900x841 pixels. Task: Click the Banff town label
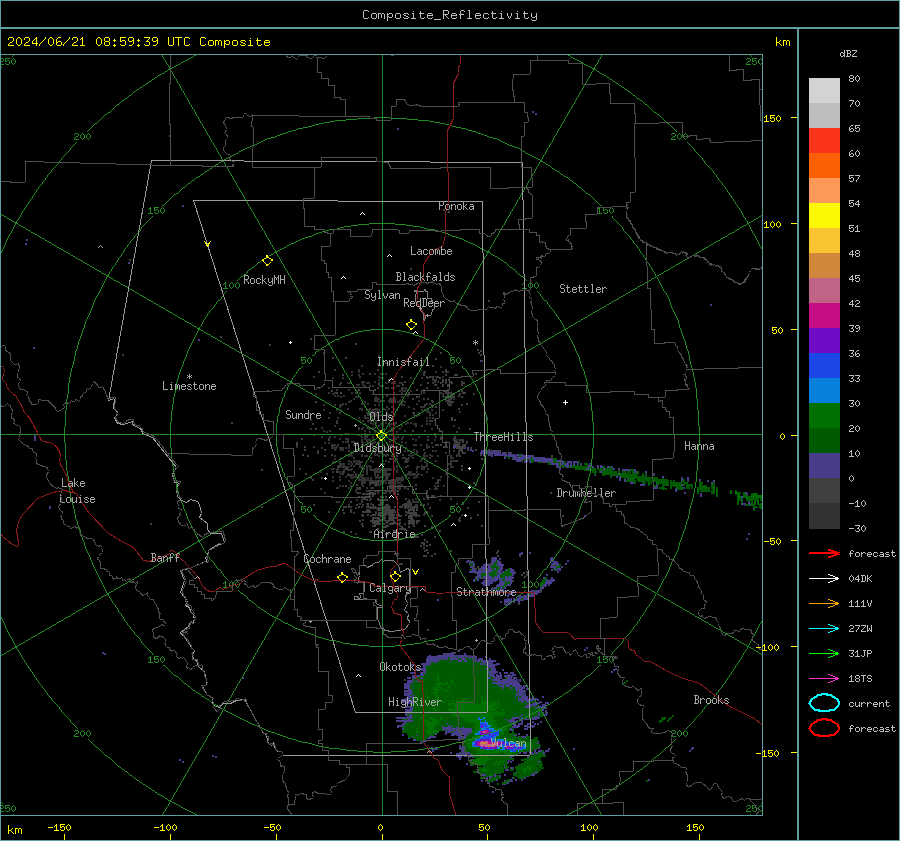tap(165, 558)
